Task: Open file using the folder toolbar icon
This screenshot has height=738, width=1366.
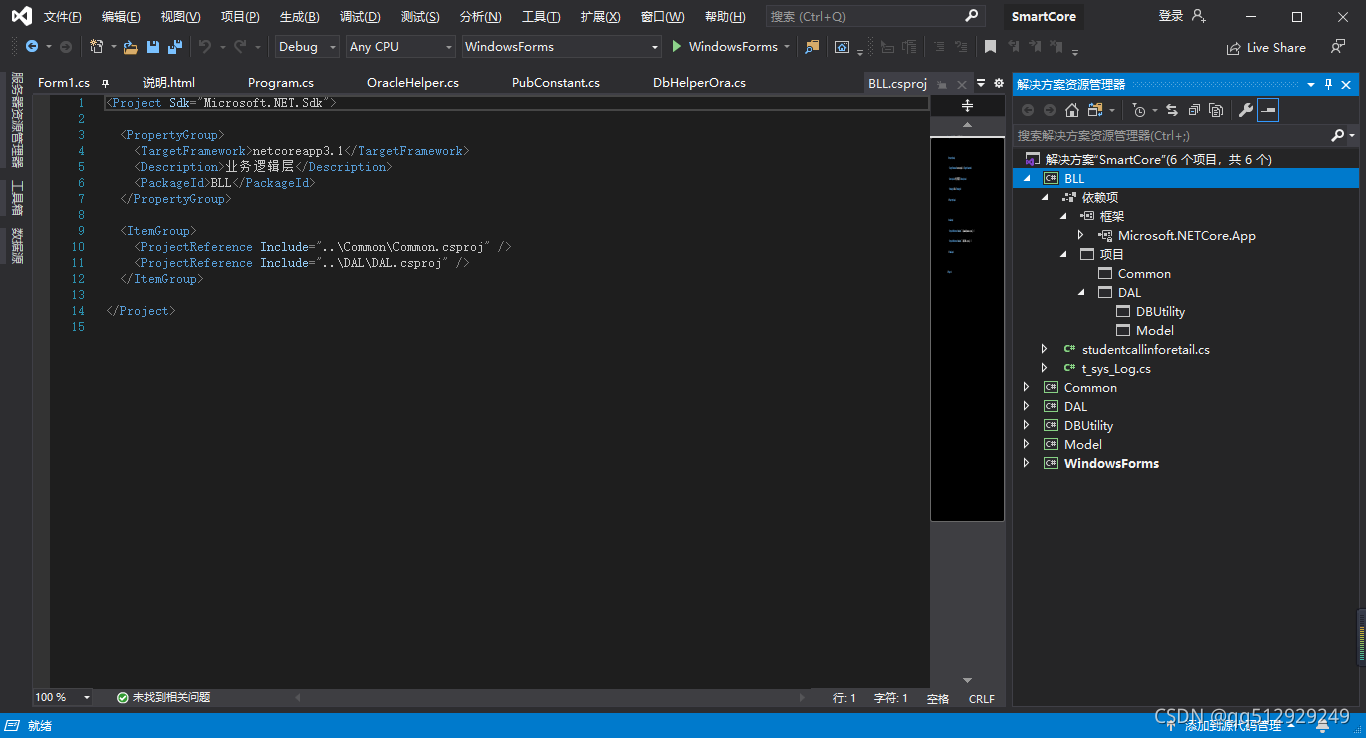Action: [x=130, y=47]
